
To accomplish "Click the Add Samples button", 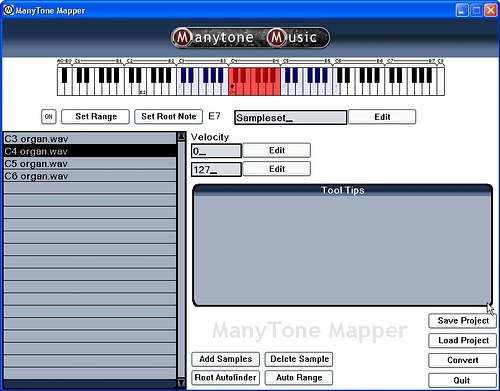I will (x=226, y=359).
